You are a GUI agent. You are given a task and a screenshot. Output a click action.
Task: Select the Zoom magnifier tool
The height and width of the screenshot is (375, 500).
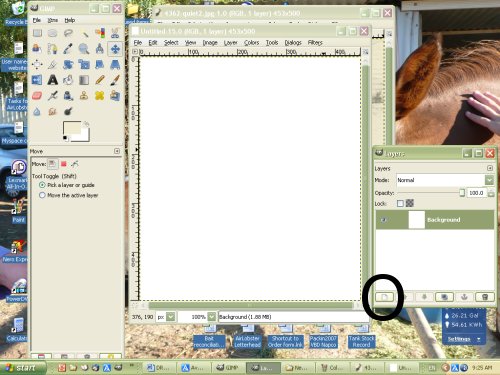84,49
